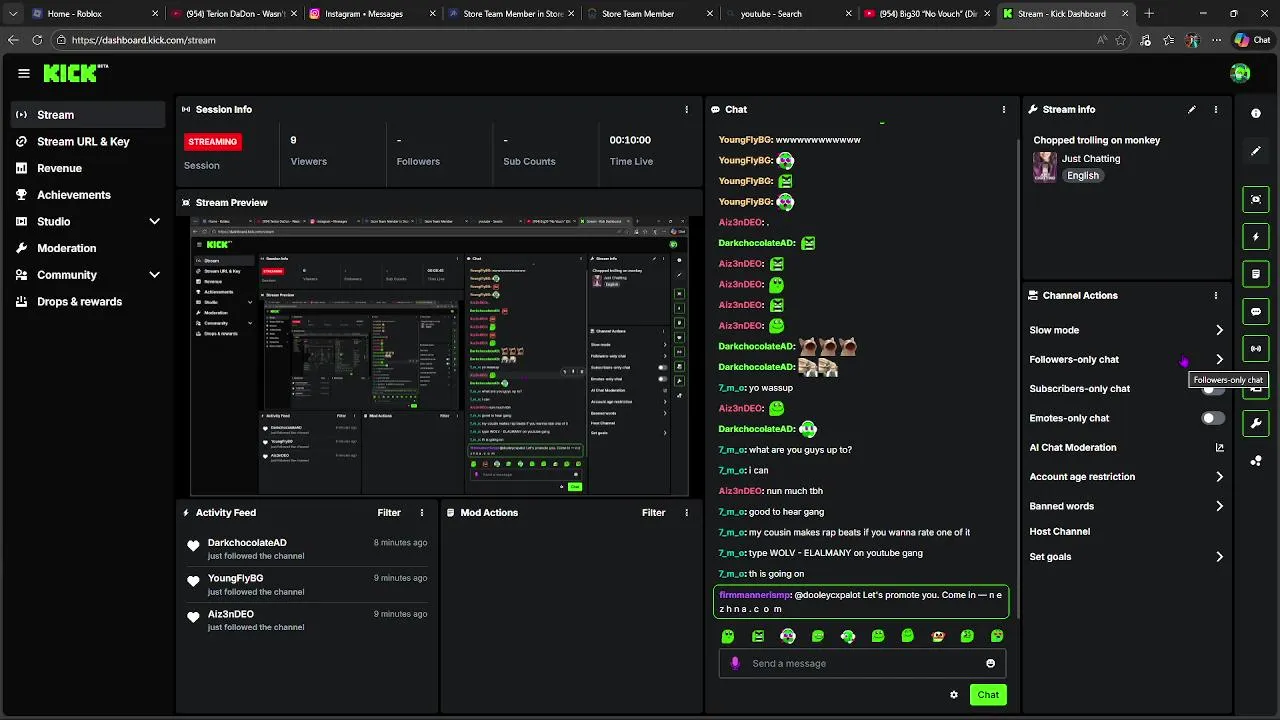Open Achievements page in sidebar
Image resolution: width=1280 pixels, height=720 pixels.
(x=88, y=195)
